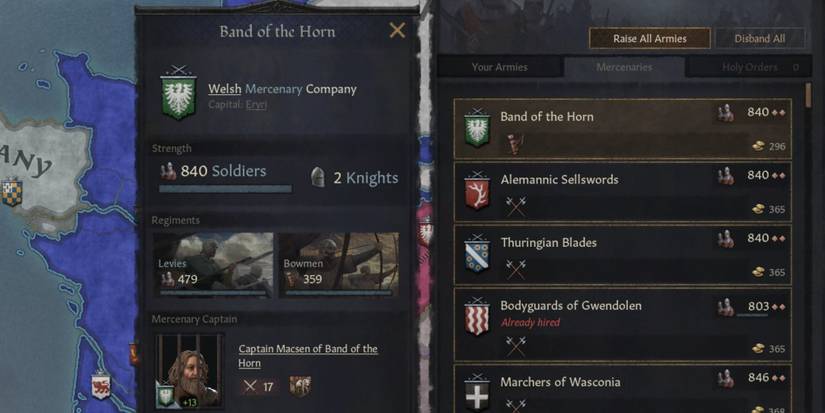This screenshot has width=825, height=413.
Task: Click the captain's trait icon beside prowess
Action: pos(300,386)
